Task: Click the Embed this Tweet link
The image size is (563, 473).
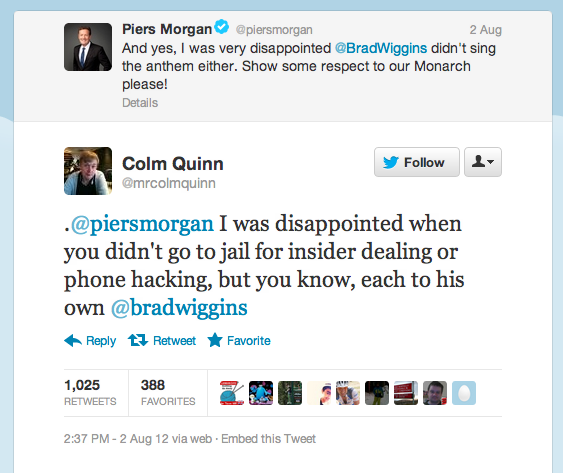Action: pyautogui.click(x=268, y=439)
